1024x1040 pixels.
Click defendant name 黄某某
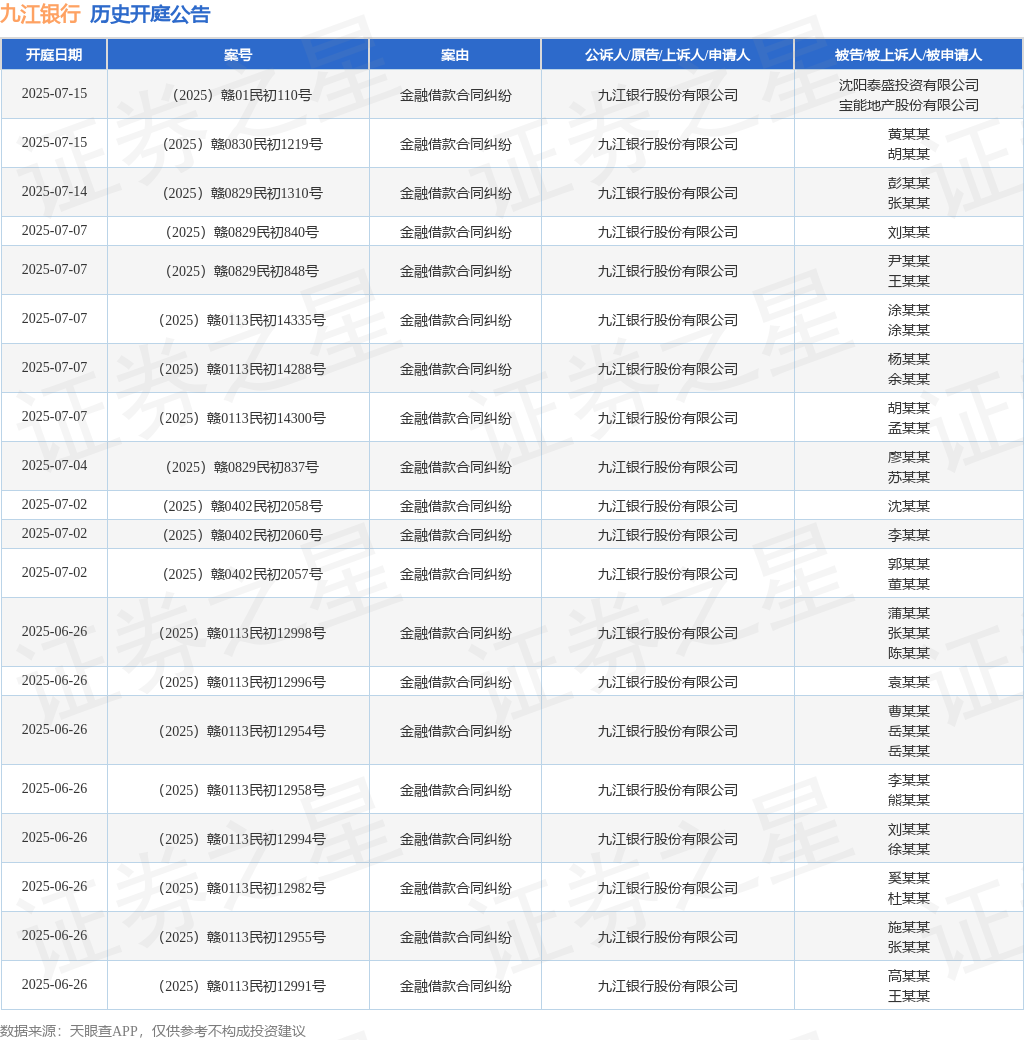tap(909, 134)
